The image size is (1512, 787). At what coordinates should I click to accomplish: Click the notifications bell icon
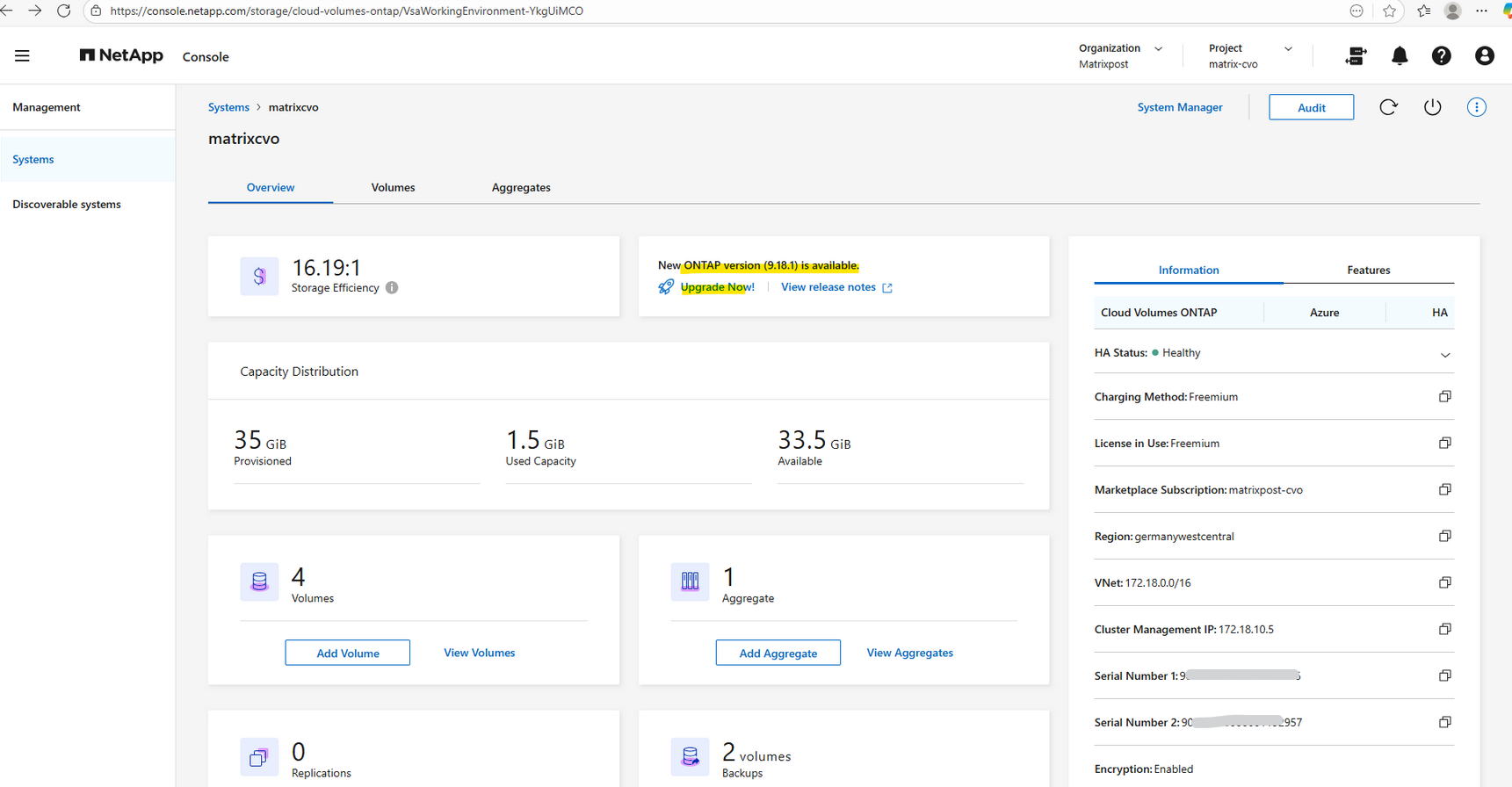tap(1399, 56)
